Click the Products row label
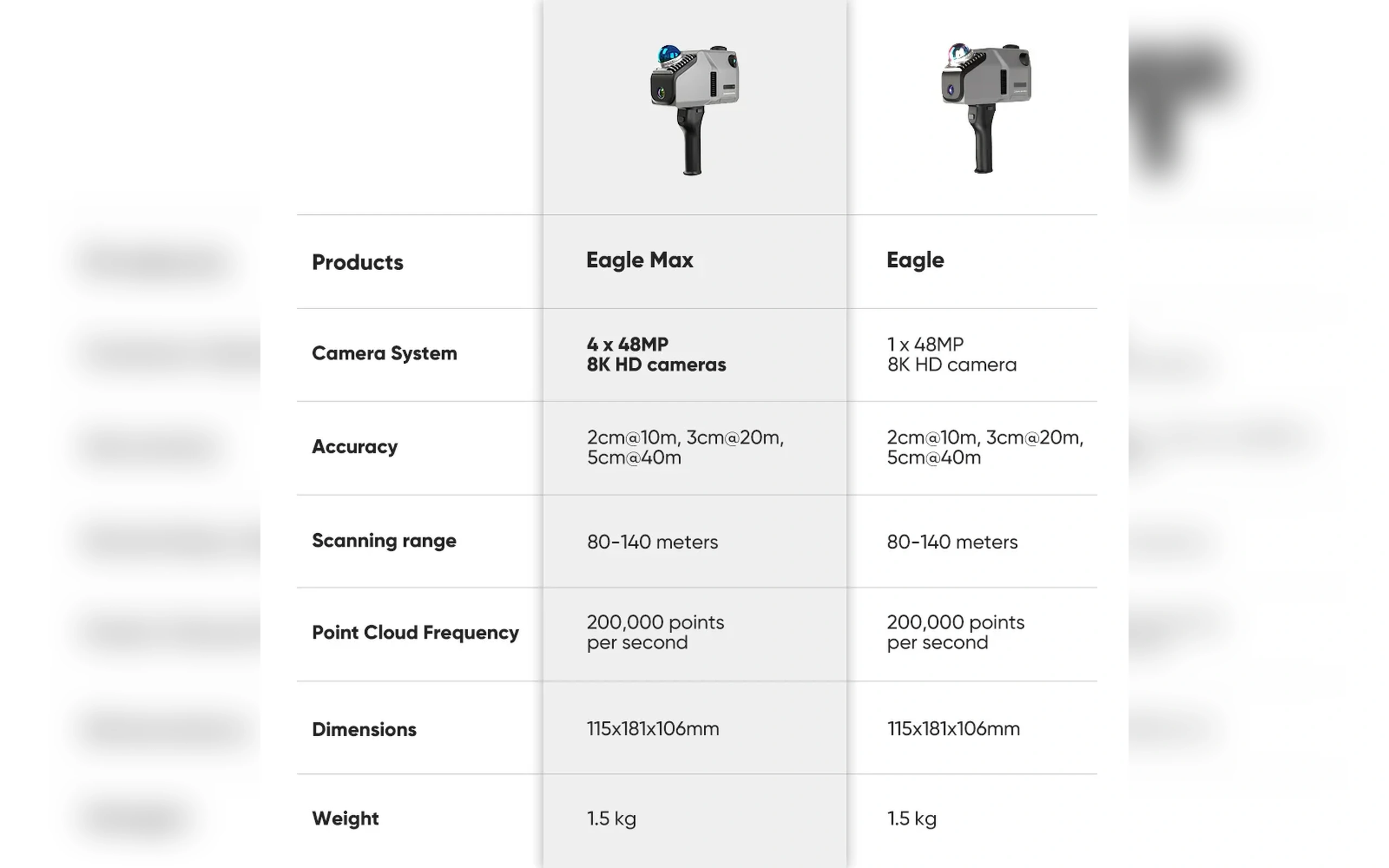The height and width of the screenshot is (868, 1389). coord(357,263)
